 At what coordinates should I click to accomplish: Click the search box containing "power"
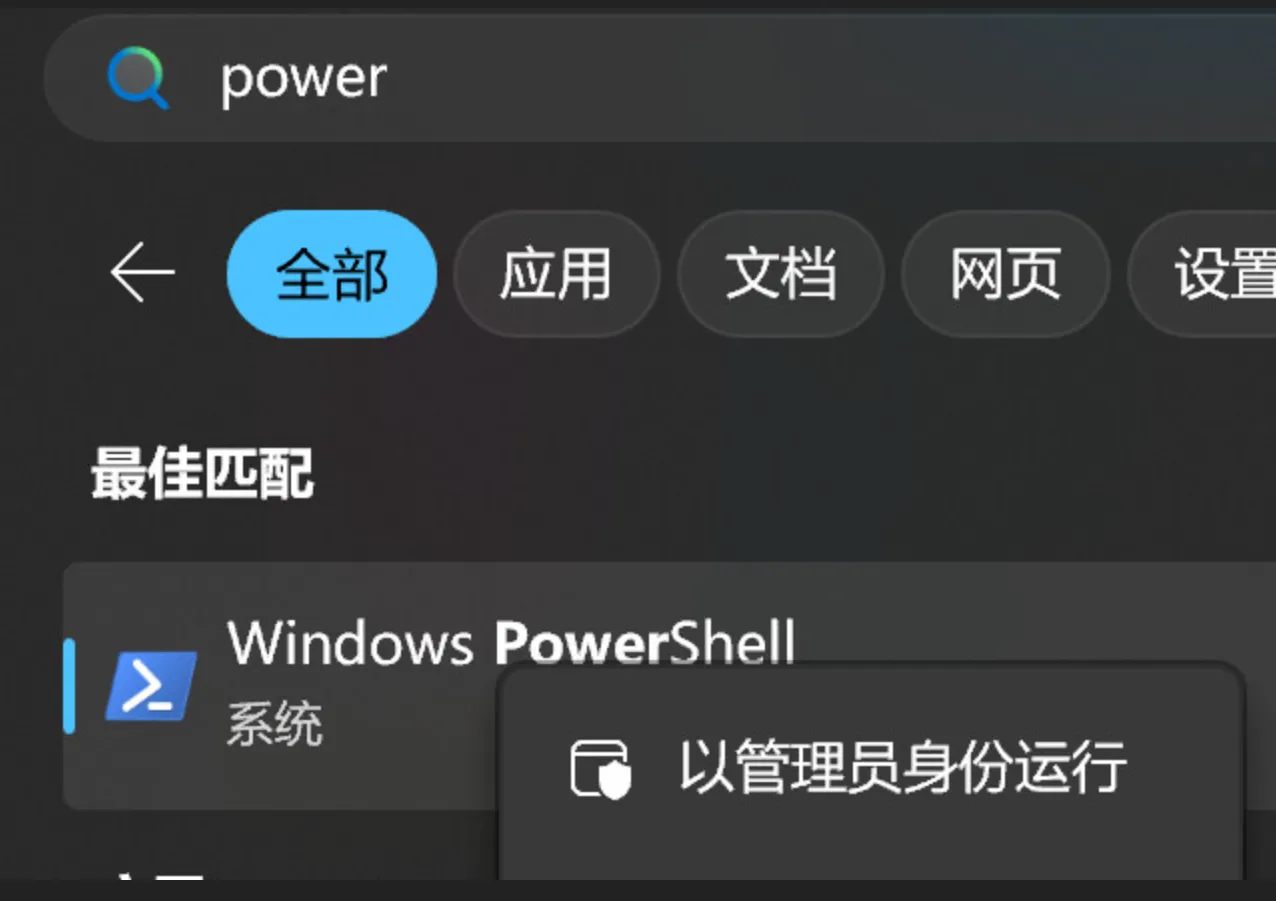pos(660,78)
